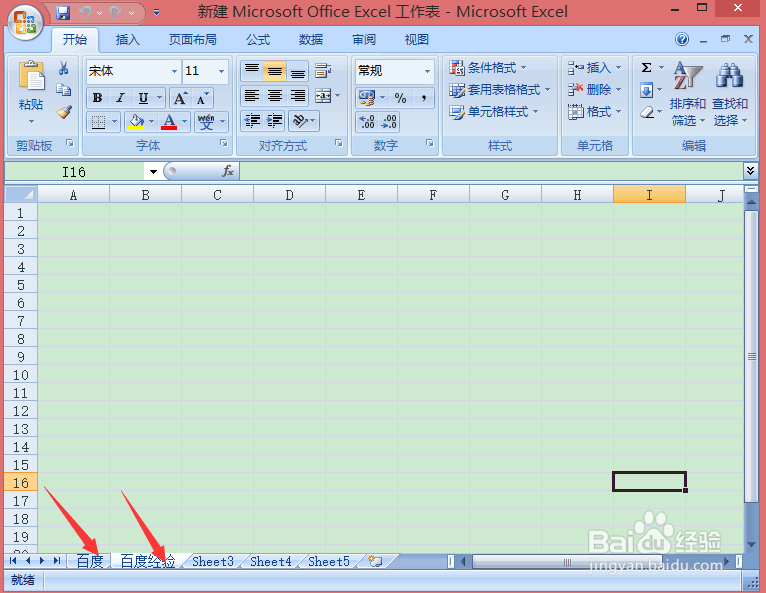The image size is (766, 593).
Task: Align text right
Action: pos(298,96)
